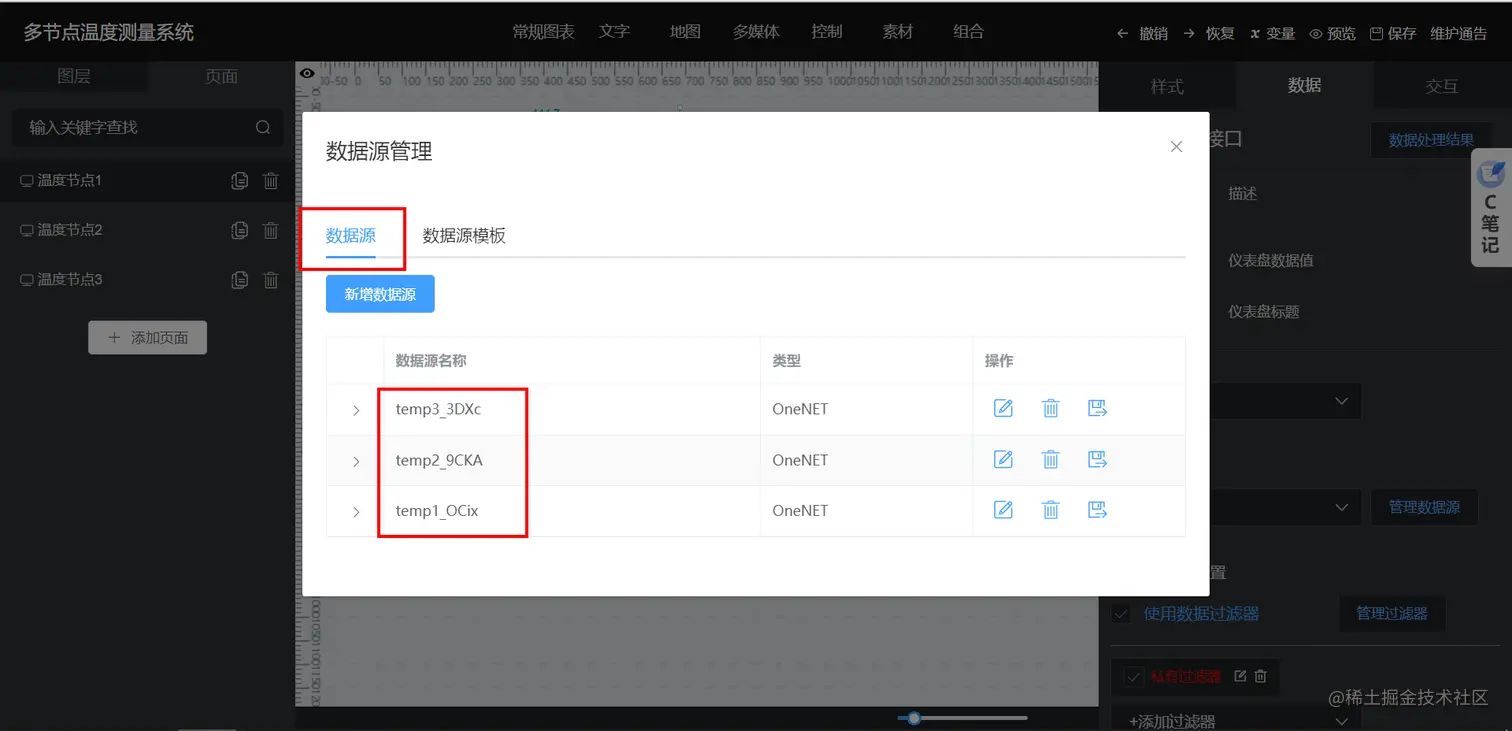1512x731 pixels.
Task: Edit the temp2_9CKA data source
Action: 1003,459
